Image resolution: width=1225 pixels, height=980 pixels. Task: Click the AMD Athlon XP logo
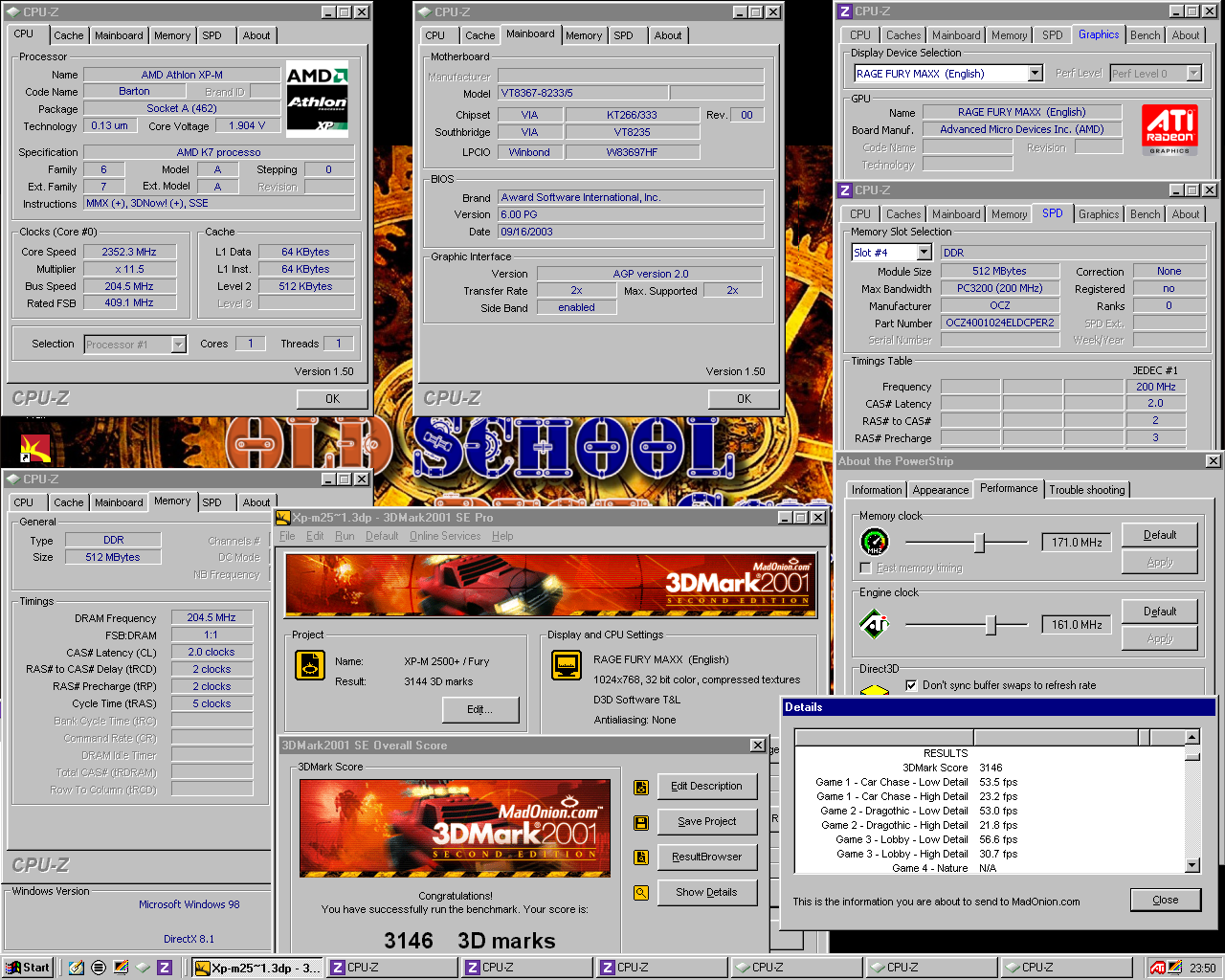(317, 100)
